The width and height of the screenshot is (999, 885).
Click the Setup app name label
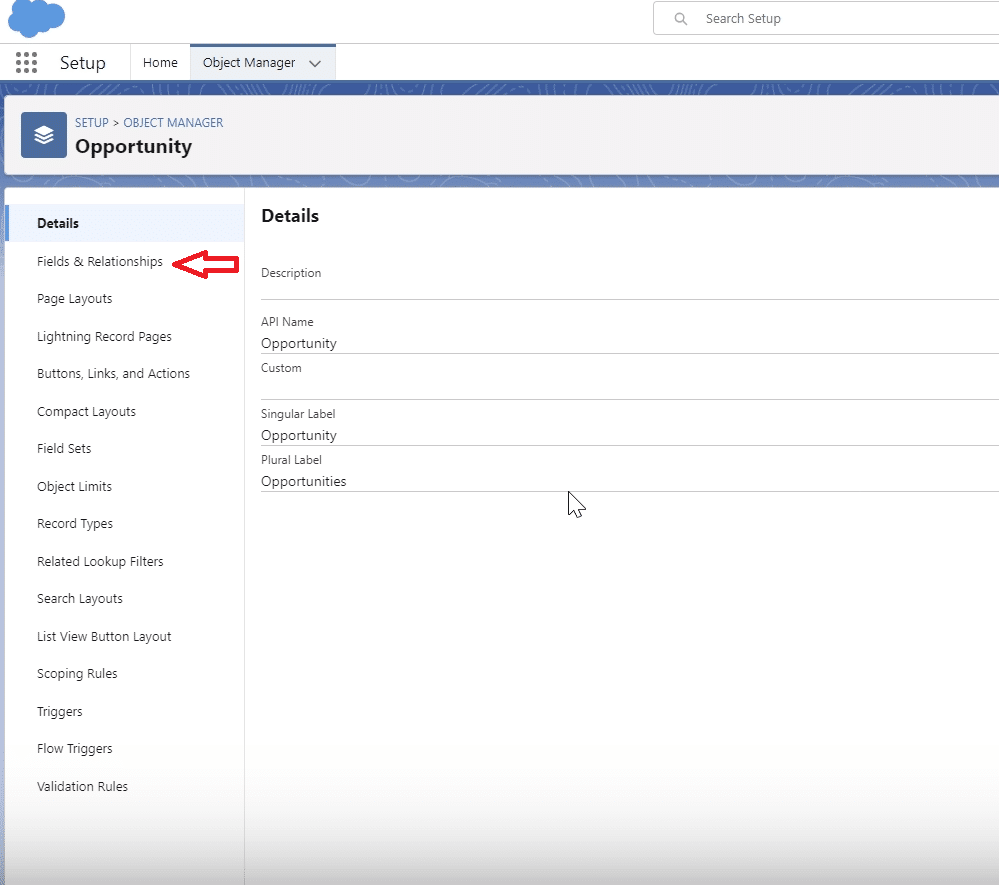(x=83, y=62)
